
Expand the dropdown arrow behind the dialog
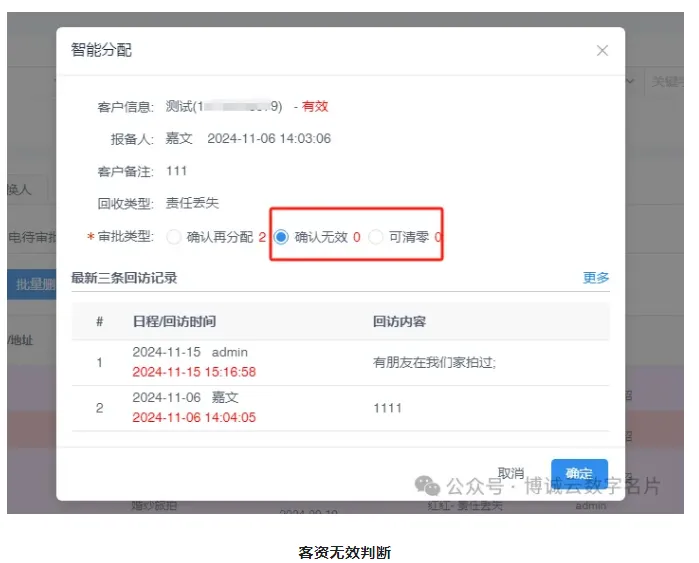[x=632, y=81]
